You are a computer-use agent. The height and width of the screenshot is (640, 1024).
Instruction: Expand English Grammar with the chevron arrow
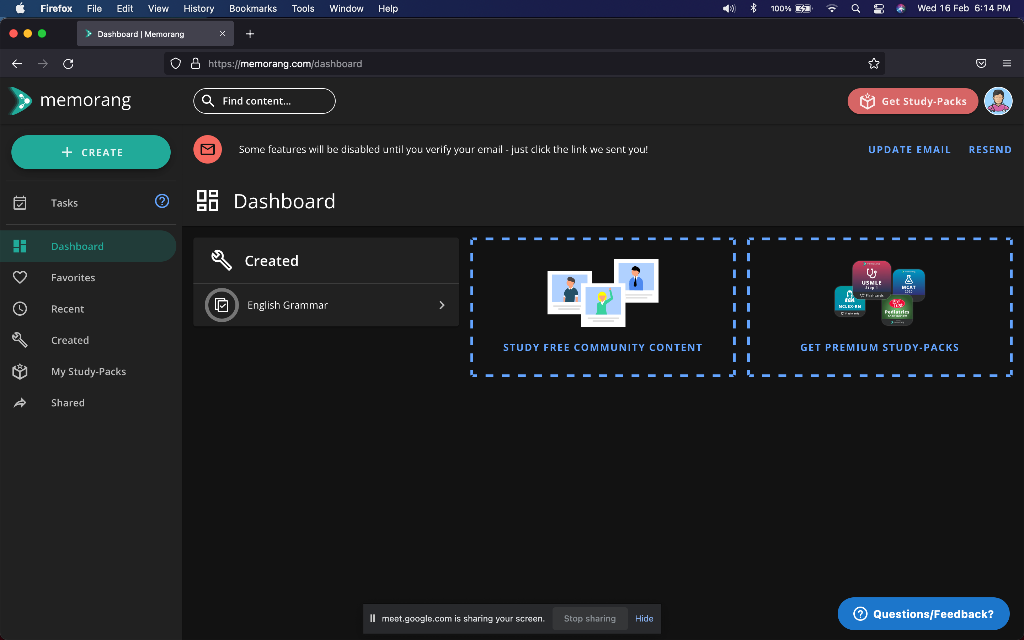[442, 305]
